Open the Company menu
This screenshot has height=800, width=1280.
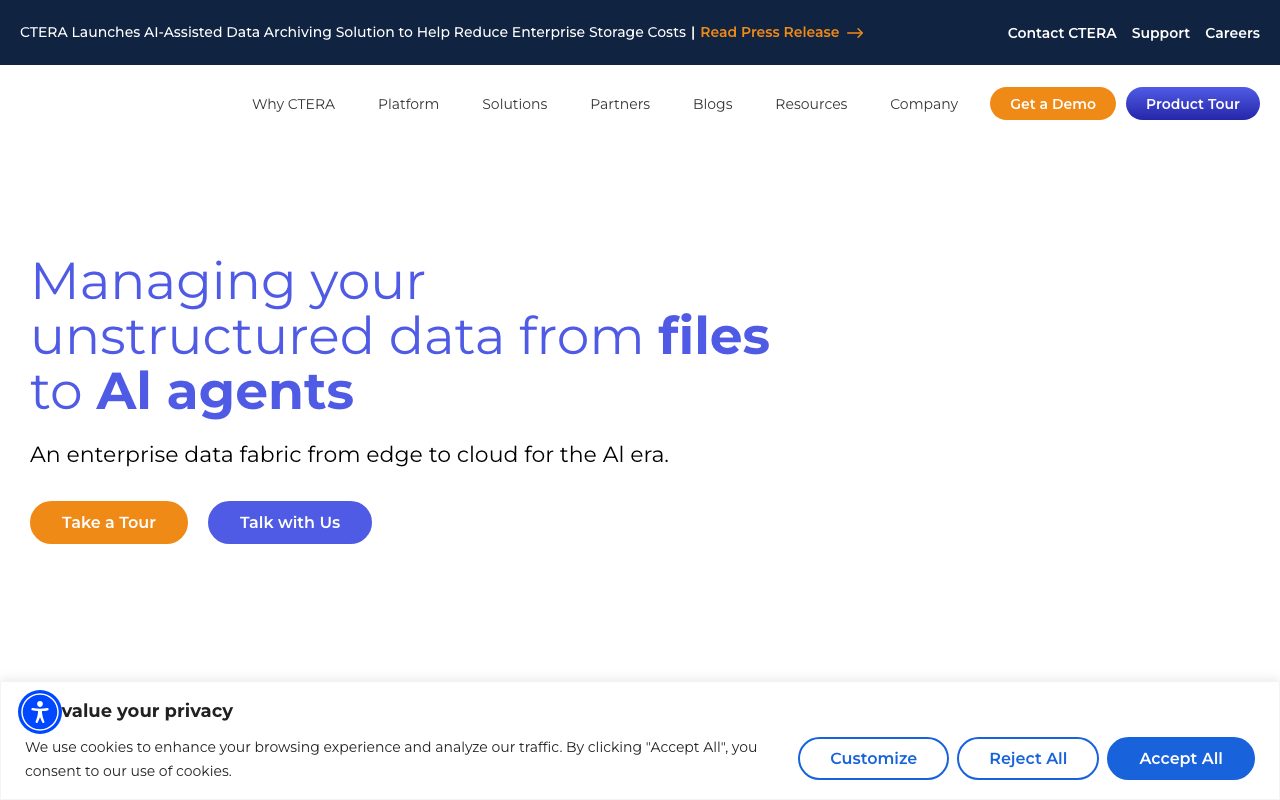click(x=924, y=104)
